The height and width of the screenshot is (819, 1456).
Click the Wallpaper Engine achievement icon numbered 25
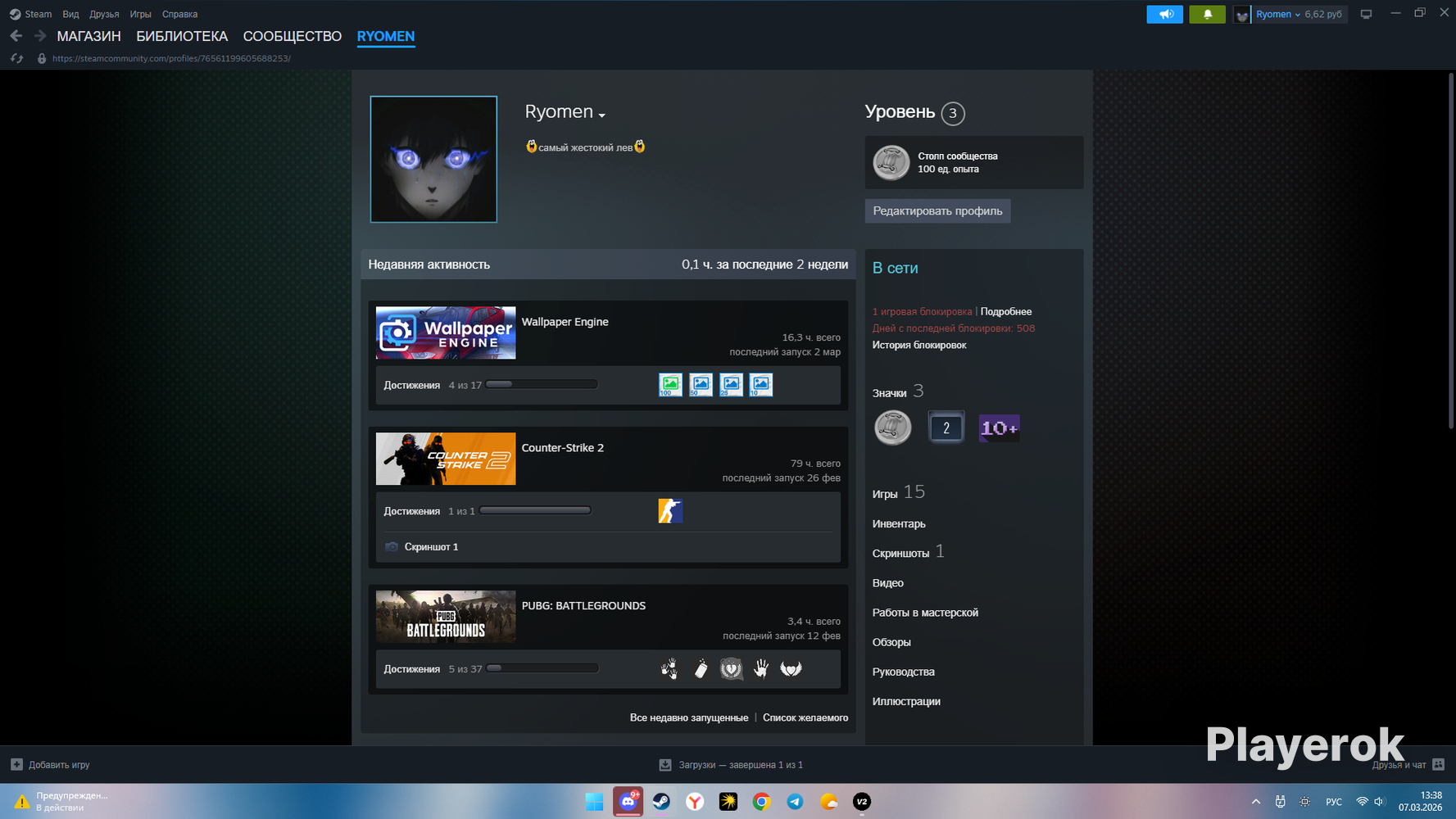coord(731,385)
